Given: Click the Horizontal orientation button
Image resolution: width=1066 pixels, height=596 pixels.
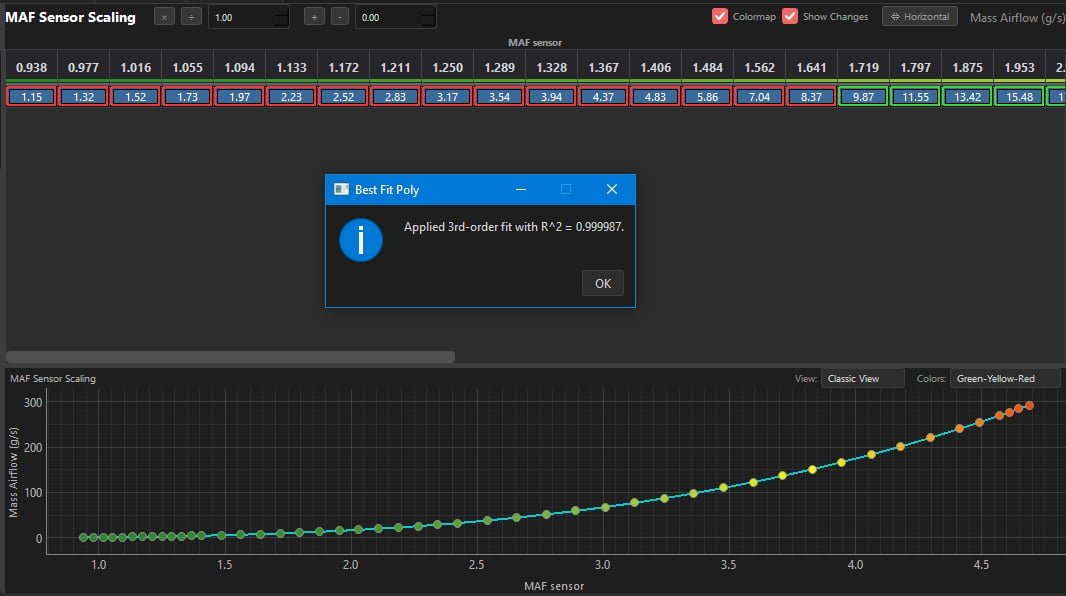Looking at the screenshot, I should (x=920, y=16).
